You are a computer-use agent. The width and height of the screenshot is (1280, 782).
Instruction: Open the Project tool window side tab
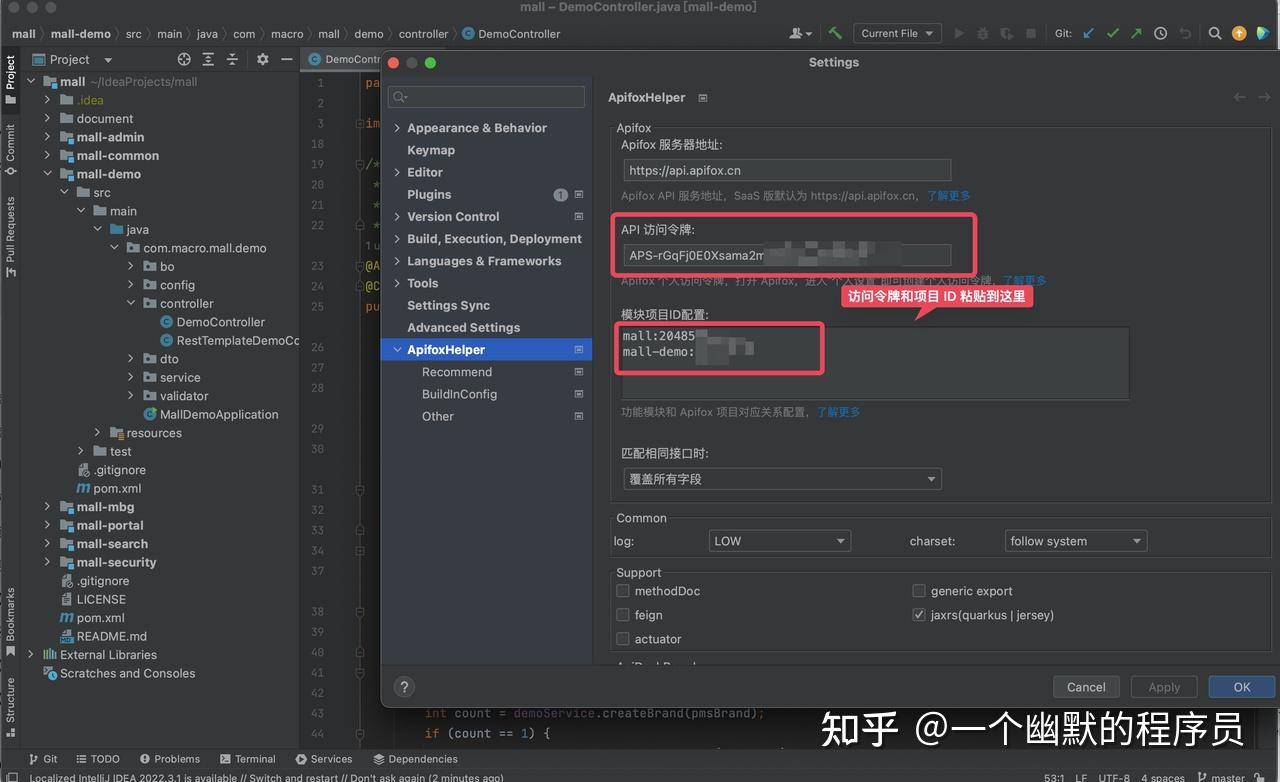(10, 79)
